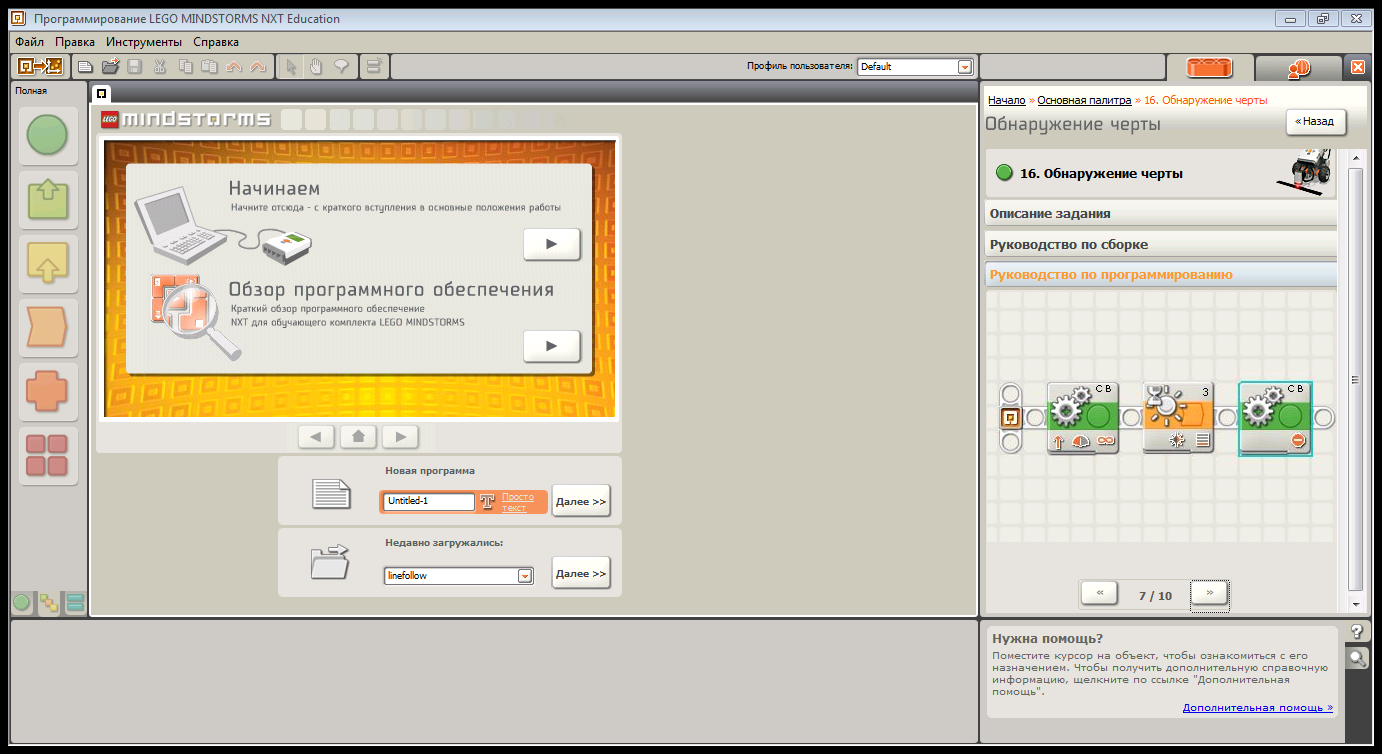
Task: Copy selection using toolbar copy icon
Action: (185, 67)
